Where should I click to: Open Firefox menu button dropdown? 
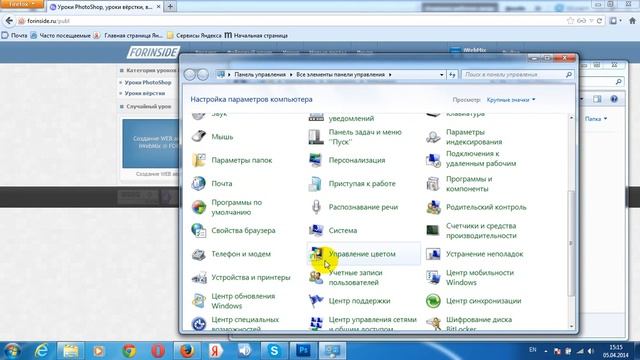[21, 4]
